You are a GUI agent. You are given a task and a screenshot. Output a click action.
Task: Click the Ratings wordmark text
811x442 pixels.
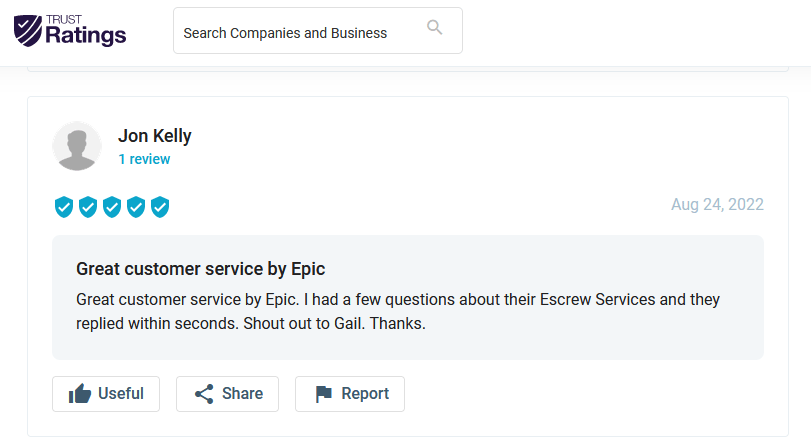[x=86, y=36]
